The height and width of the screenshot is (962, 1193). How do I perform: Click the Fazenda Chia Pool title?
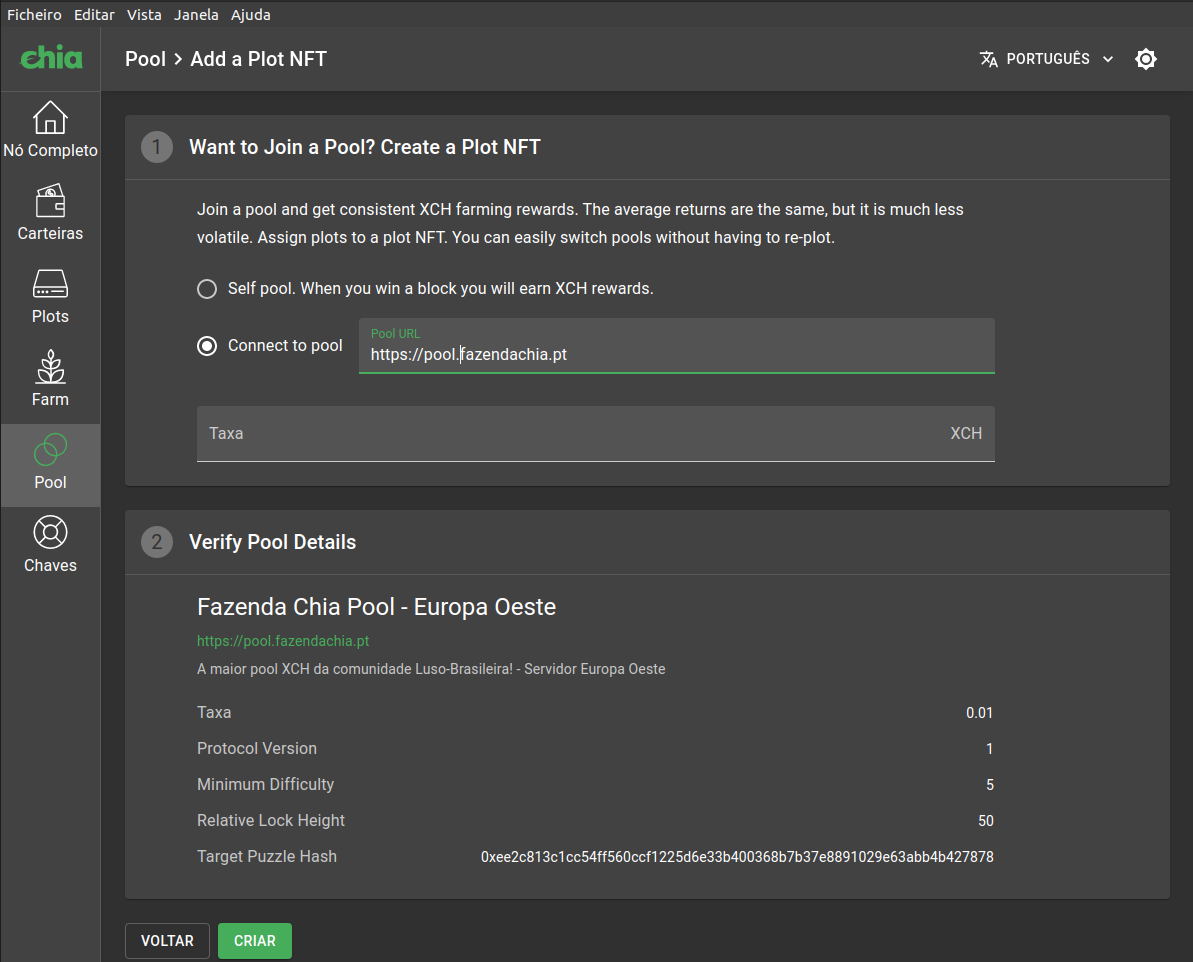(x=377, y=607)
